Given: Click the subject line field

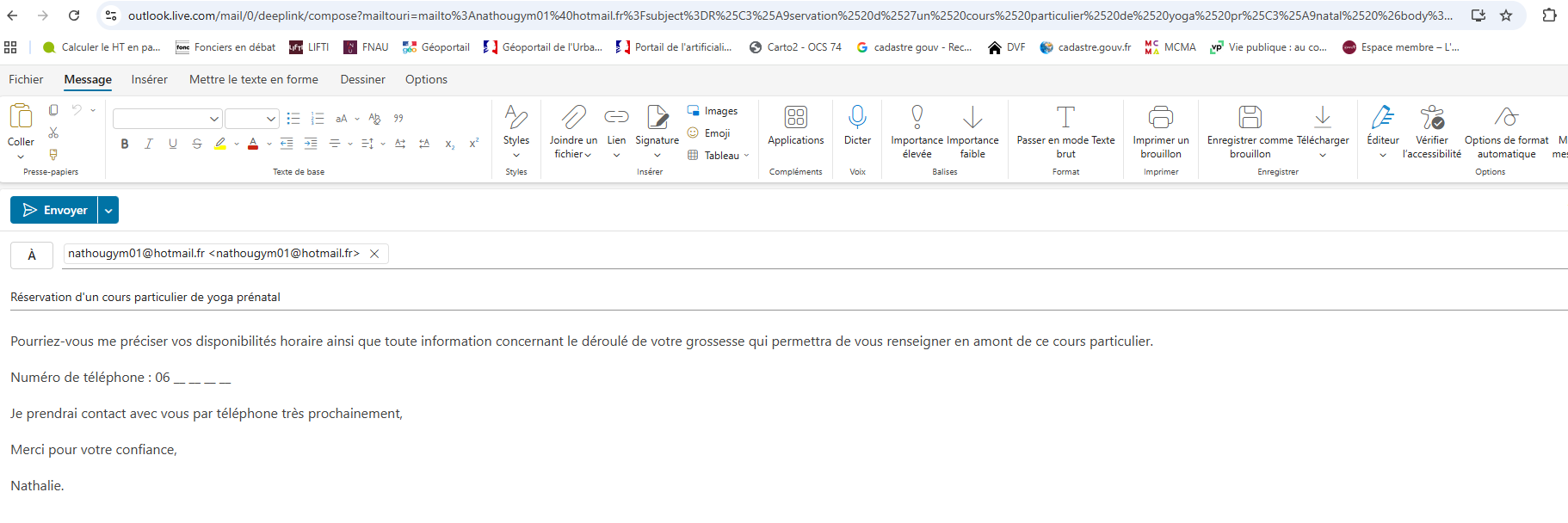Looking at the screenshot, I should [788, 297].
